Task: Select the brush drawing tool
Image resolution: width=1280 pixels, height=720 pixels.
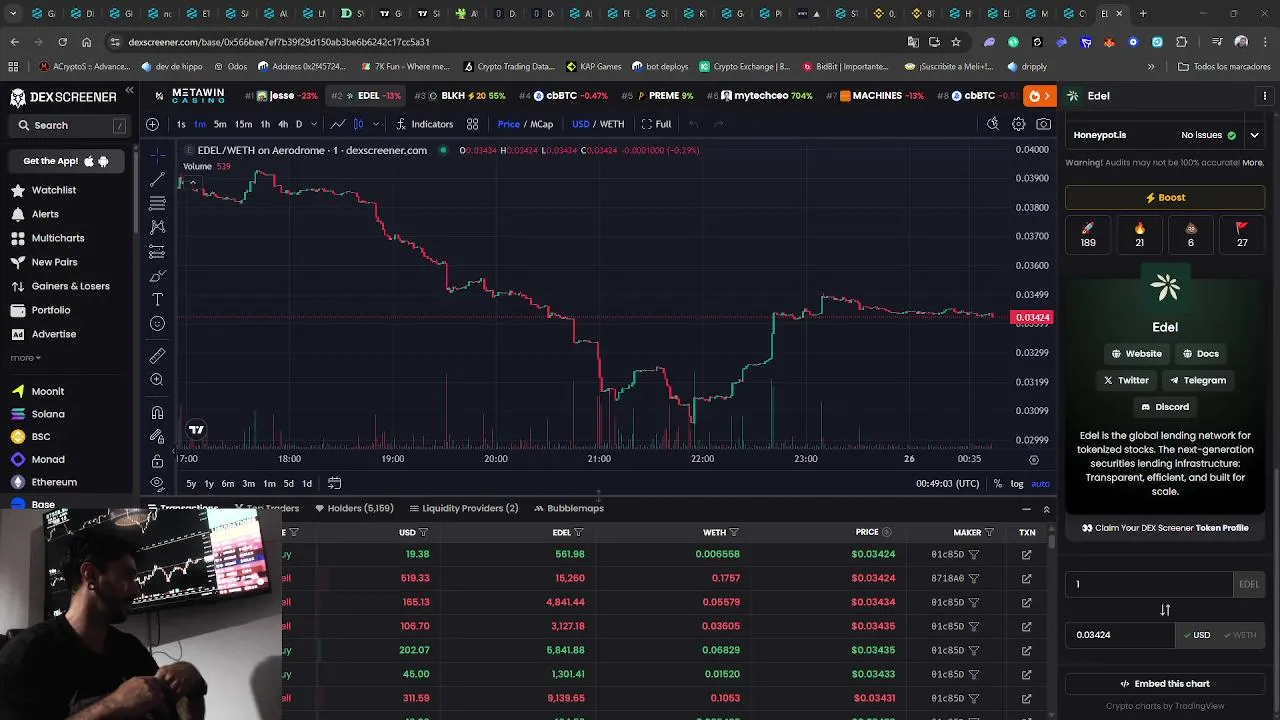Action: [x=157, y=276]
